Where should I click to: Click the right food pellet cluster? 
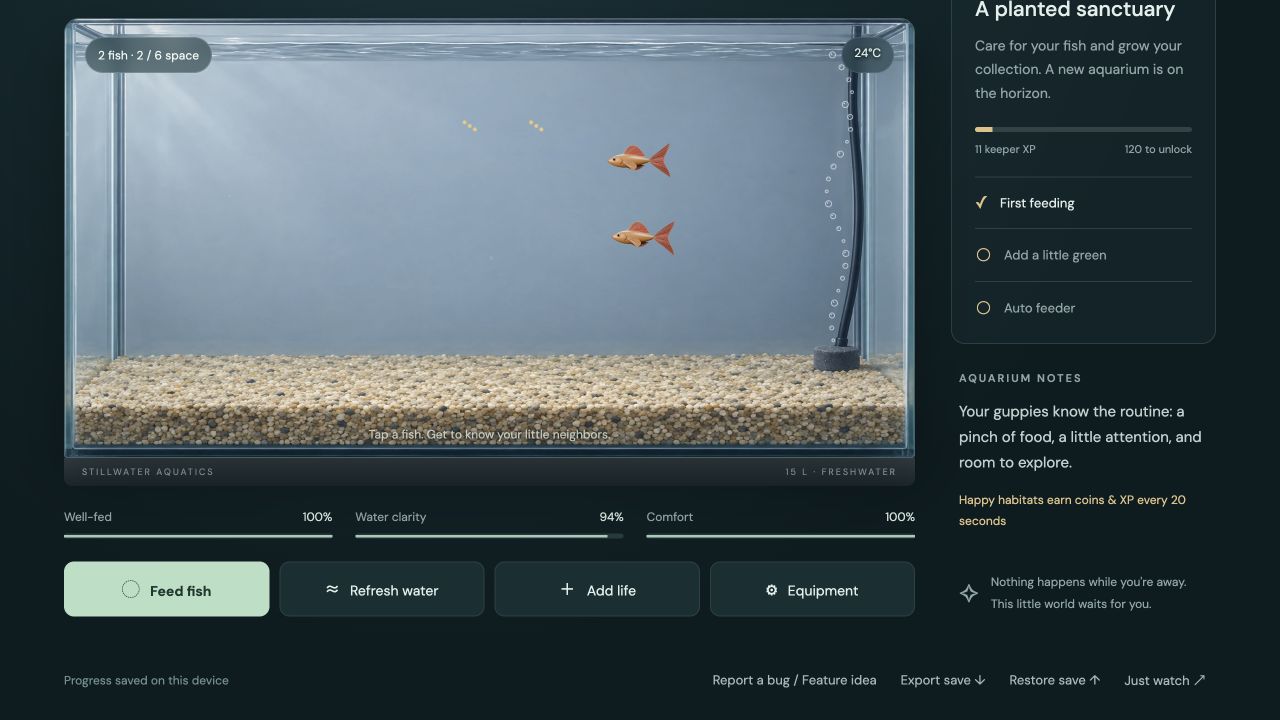point(536,125)
